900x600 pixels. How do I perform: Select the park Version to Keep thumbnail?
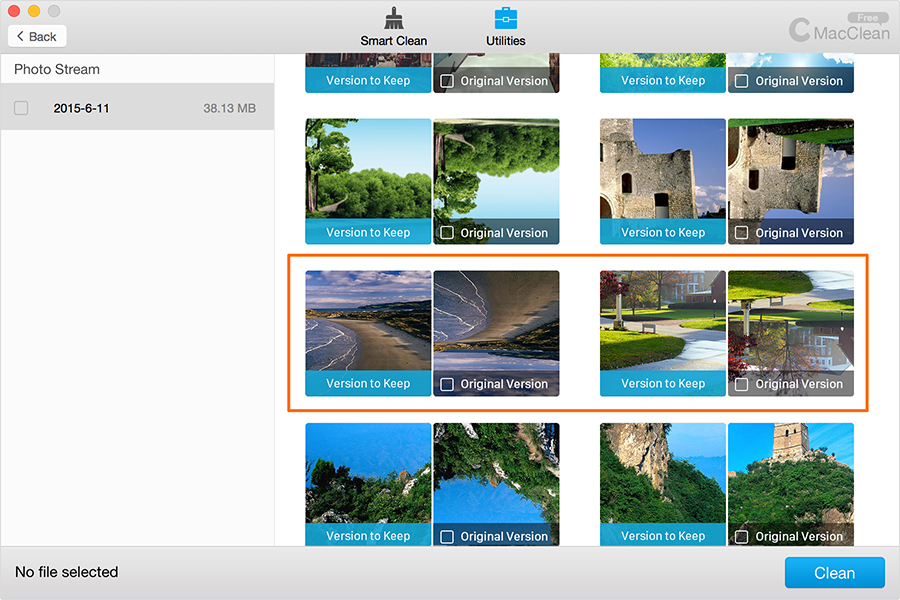[663, 321]
